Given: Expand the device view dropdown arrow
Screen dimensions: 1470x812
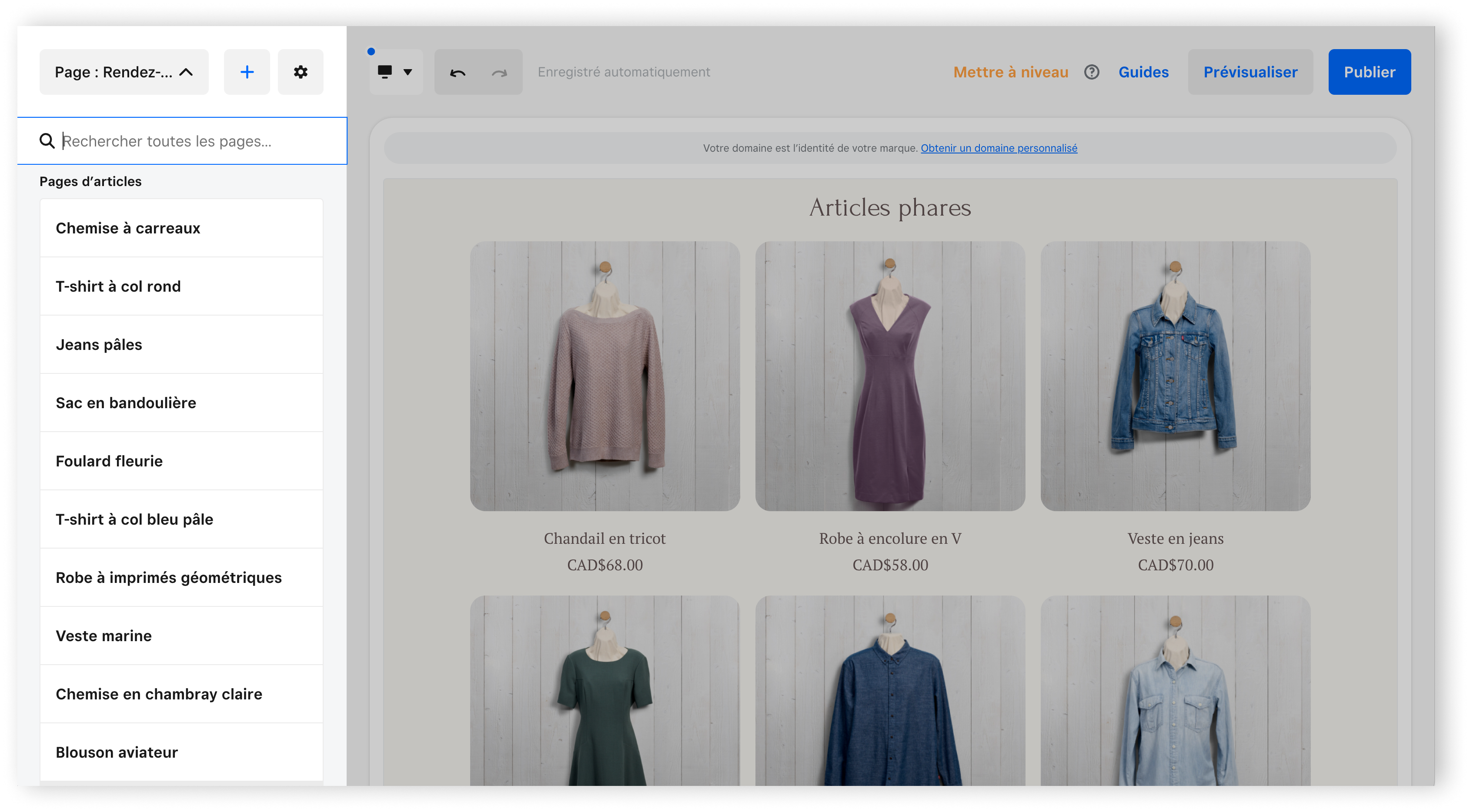Looking at the screenshot, I should pos(408,72).
